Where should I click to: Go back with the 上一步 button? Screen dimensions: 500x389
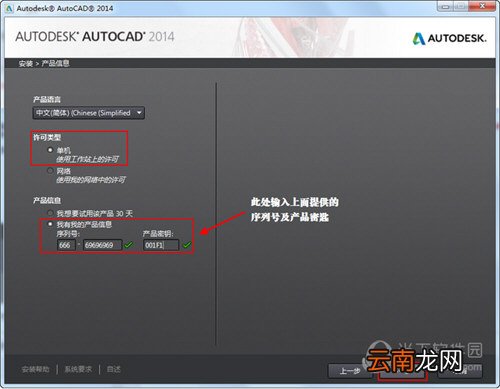pos(350,371)
